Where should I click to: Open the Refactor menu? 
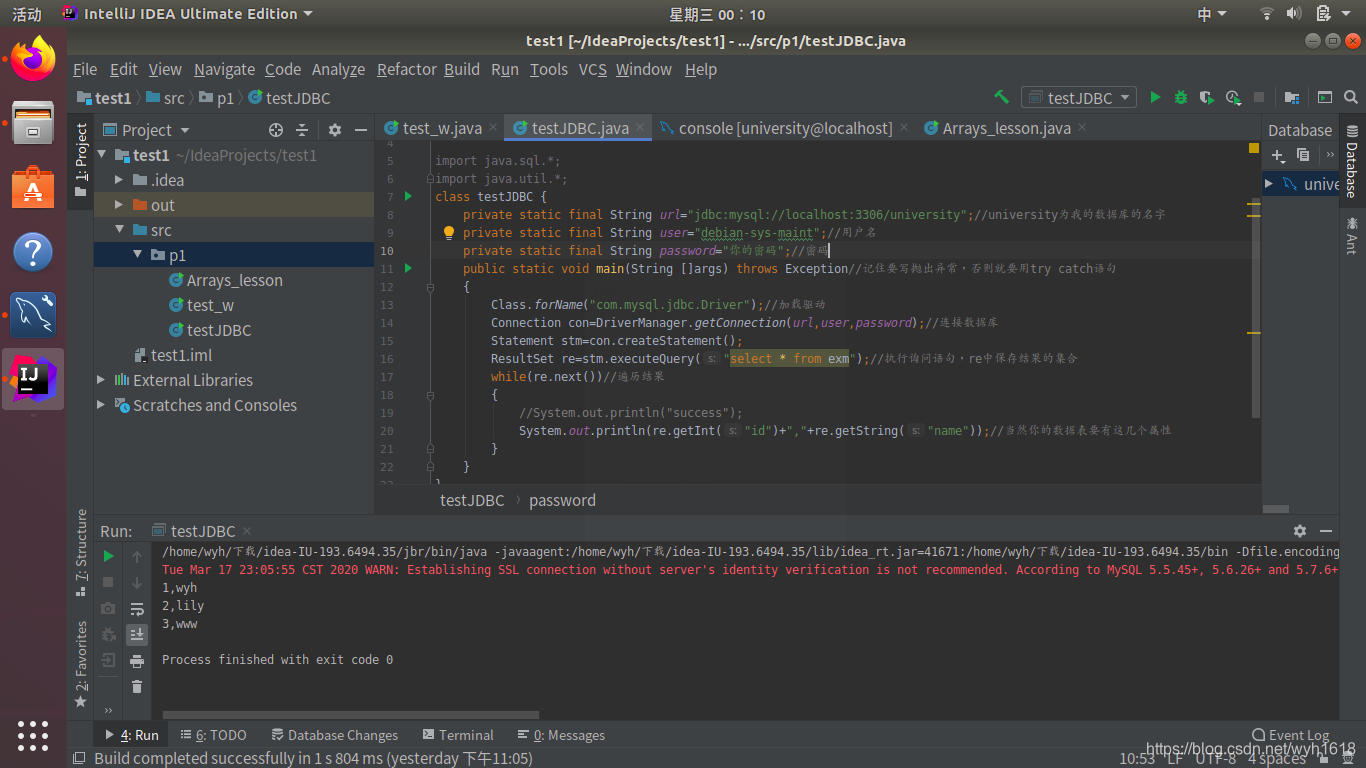406,69
